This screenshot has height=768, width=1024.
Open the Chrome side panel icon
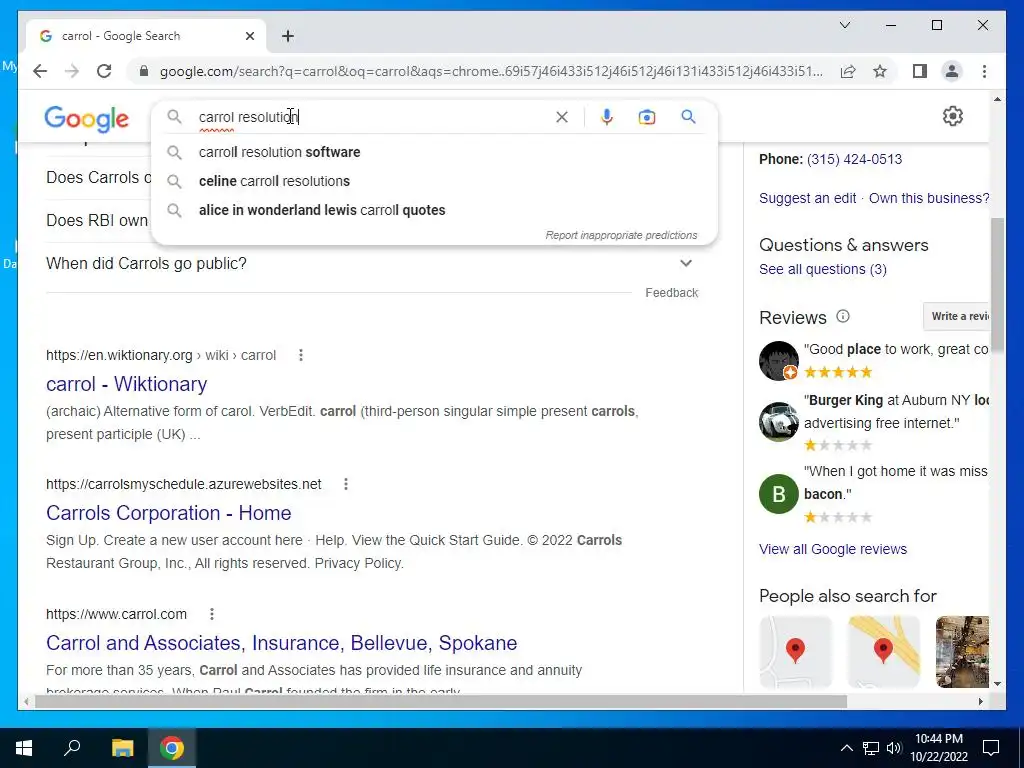[920, 71]
